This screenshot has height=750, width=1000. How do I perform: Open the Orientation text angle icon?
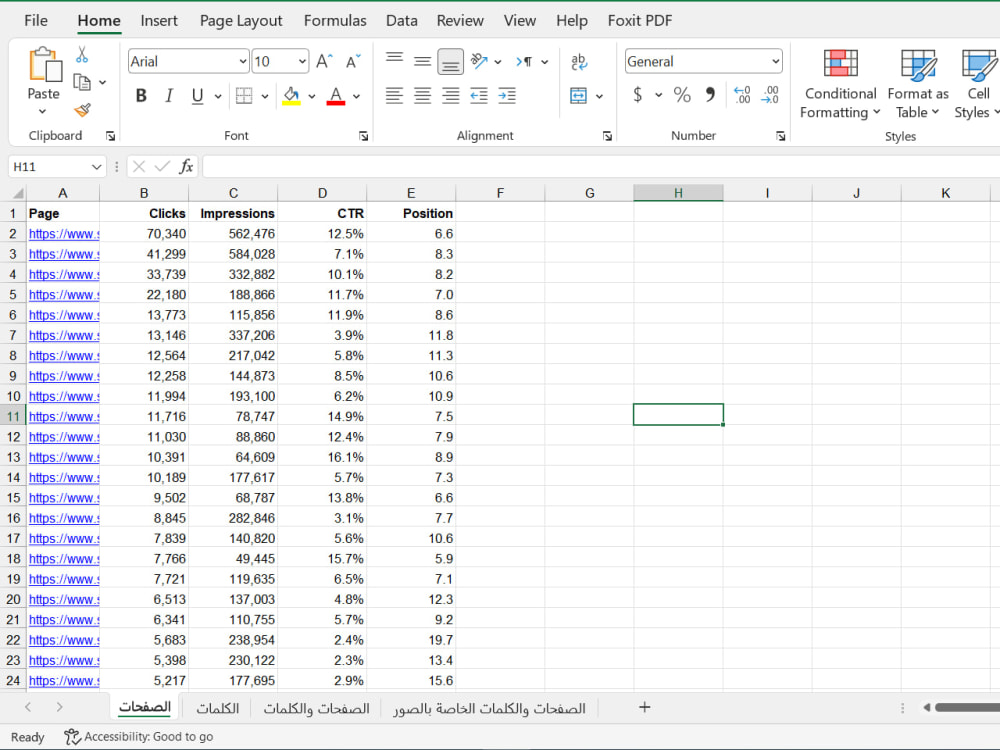pyautogui.click(x=479, y=61)
